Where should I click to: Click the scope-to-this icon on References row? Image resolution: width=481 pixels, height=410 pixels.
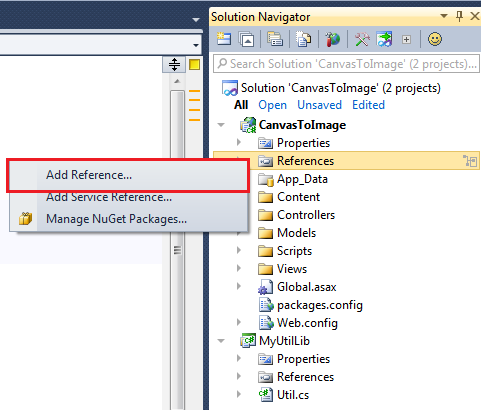tap(470, 161)
